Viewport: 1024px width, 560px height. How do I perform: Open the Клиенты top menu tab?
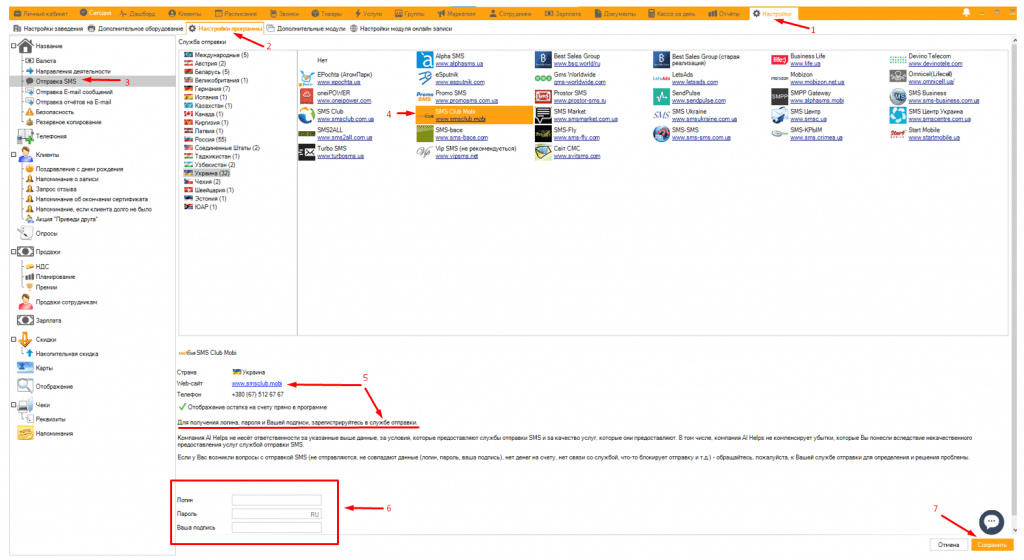(x=185, y=13)
